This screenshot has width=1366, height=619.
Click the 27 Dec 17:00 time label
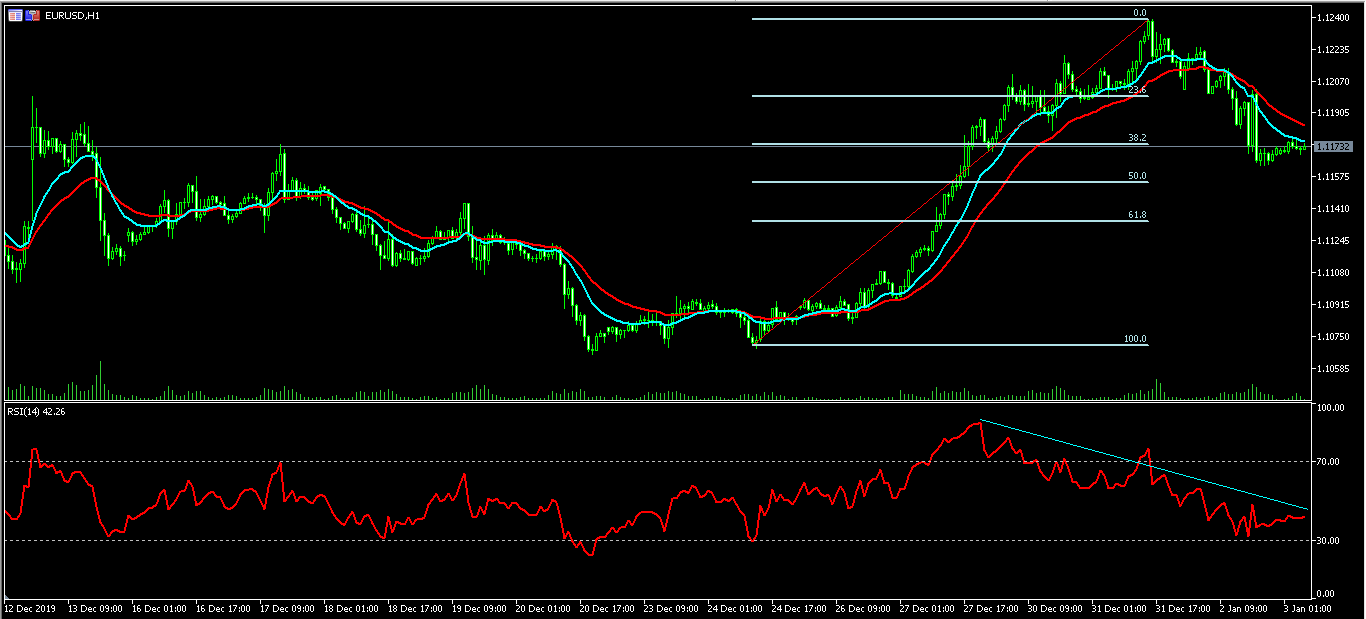(x=989, y=607)
